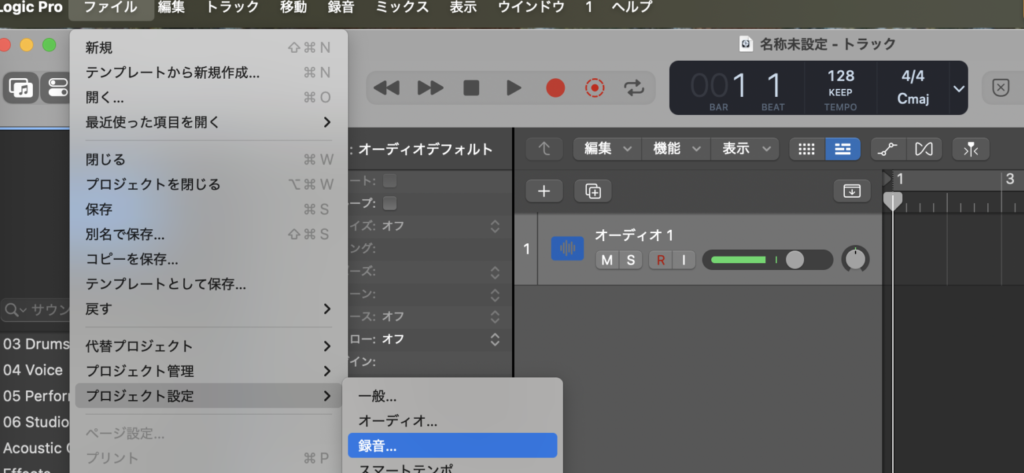The width and height of the screenshot is (1024, 473).
Task: Click the オーディオ 1 track waveform icon
Action: click(568, 248)
